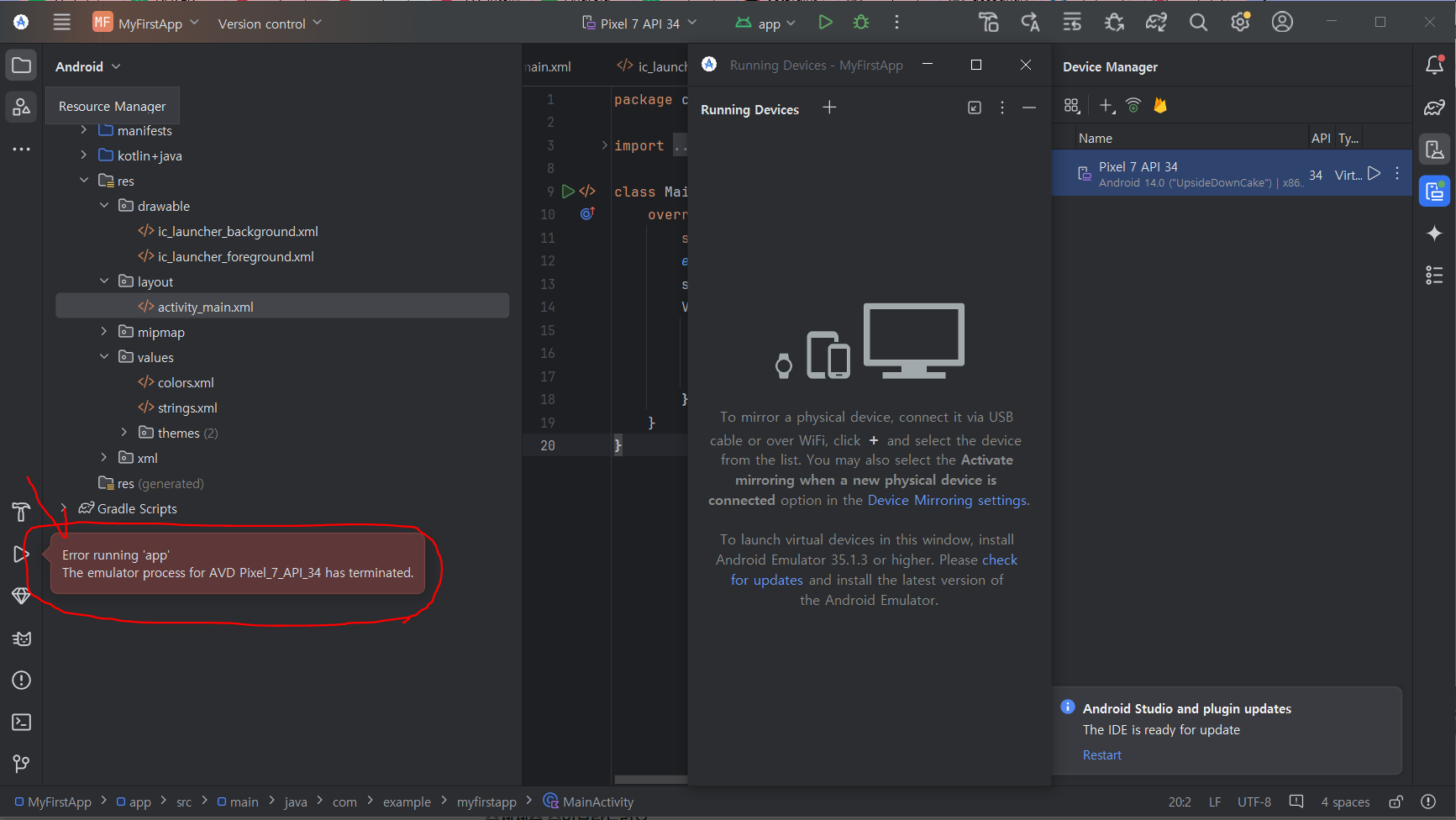Add a device tab in Running Devices
This screenshot has height=820, width=1456.
tap(829, 108)
